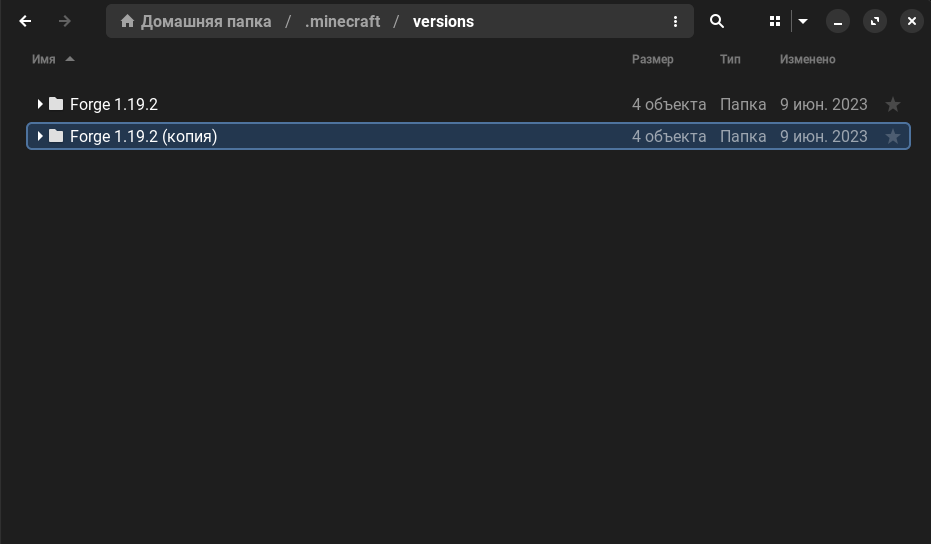The width and height of the screenshot is (931, 544).
Task: Click folder icon of Forge 1.19.2
Action: [x=56, y=104]
